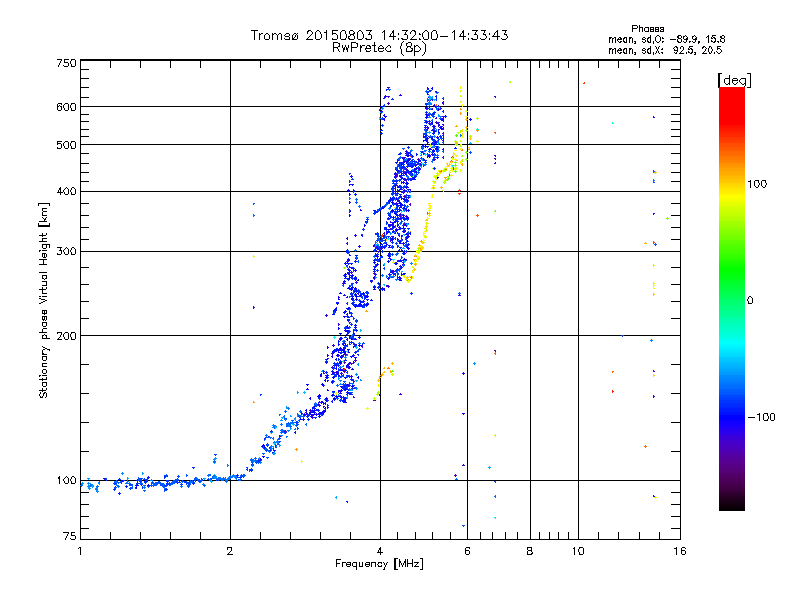Click x-axis tick label "10"
This screenshot has height=600, width=800.
click(578, 551)
